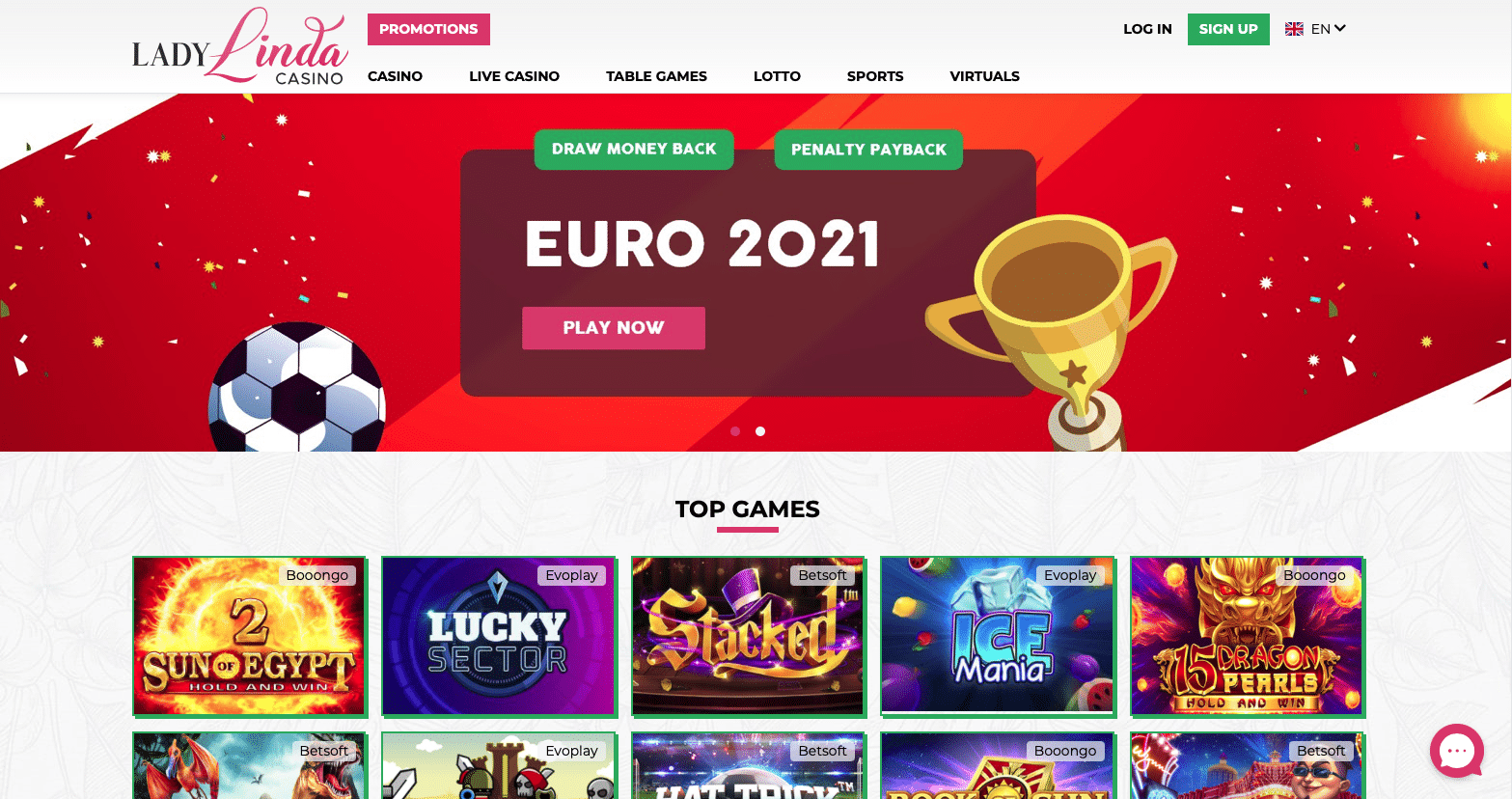Open the Stacked game by Betsoft
The height and width of the screenshot is (799, 1512).
pyautogui.click(x=748, y=636)
